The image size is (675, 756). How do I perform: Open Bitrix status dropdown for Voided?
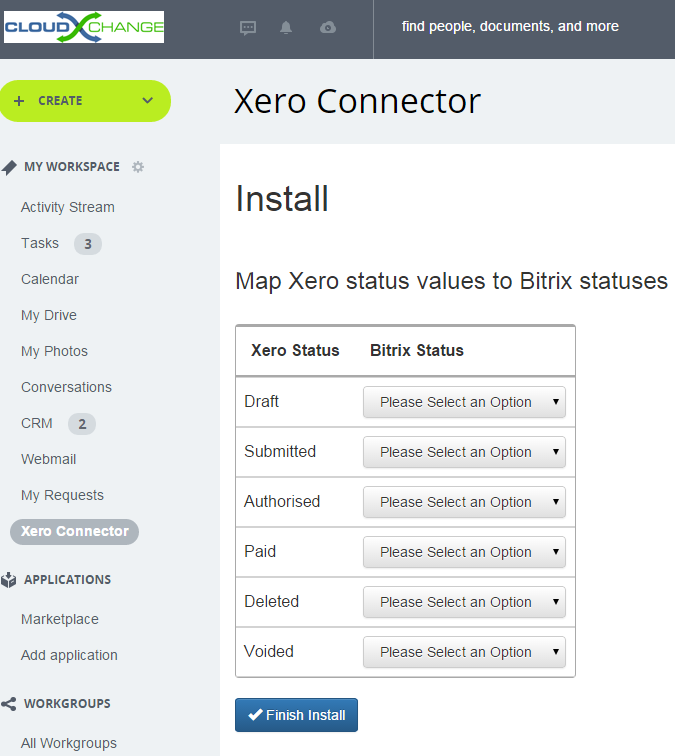[x=464, y=652]
